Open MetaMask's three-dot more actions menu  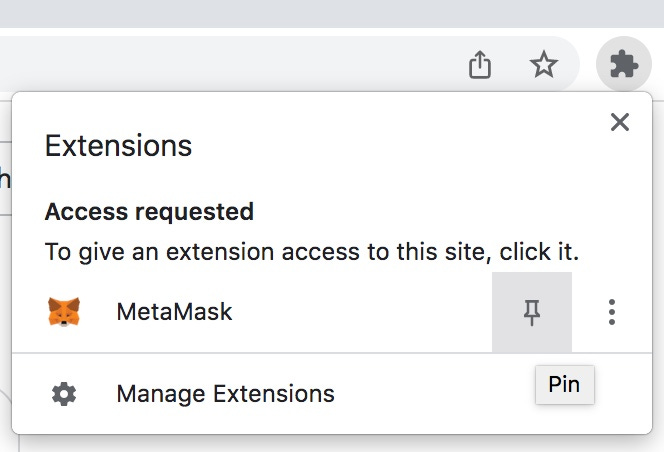click(x=611, y=312)
